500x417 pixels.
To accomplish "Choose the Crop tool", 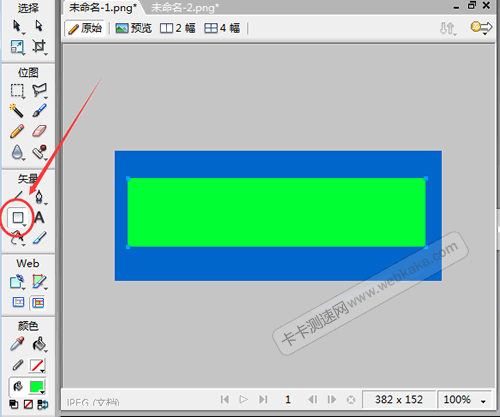I will [x=39, y=47].
